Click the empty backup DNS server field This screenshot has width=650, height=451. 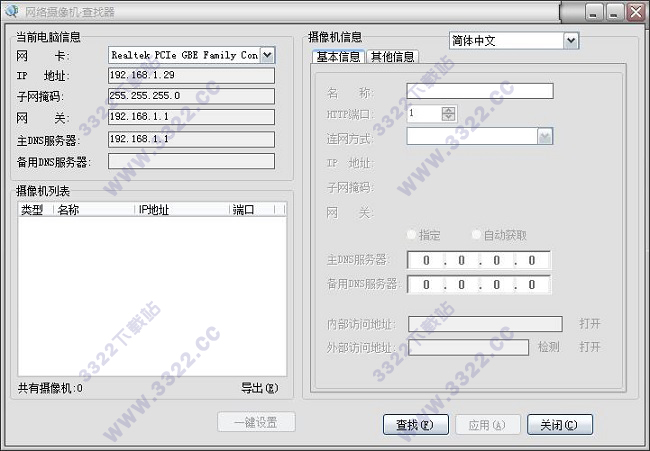click(191, 161)
